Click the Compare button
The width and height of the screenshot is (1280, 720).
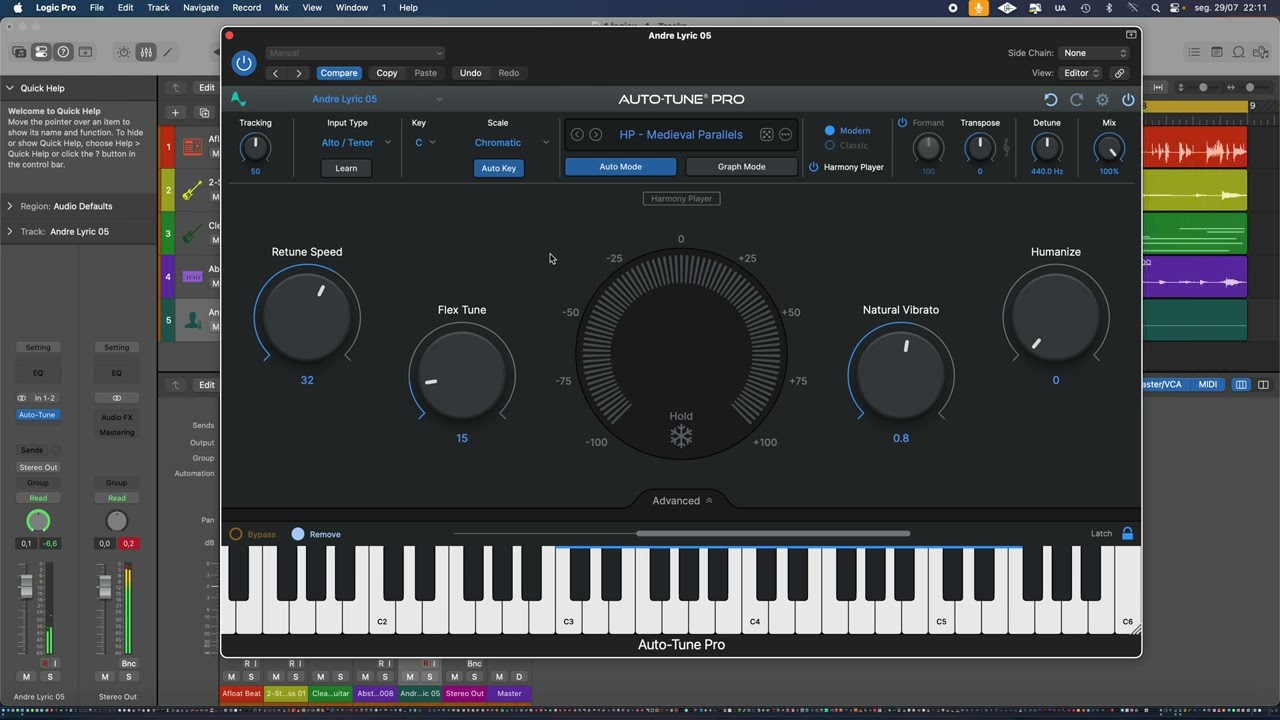pos(339,73)
